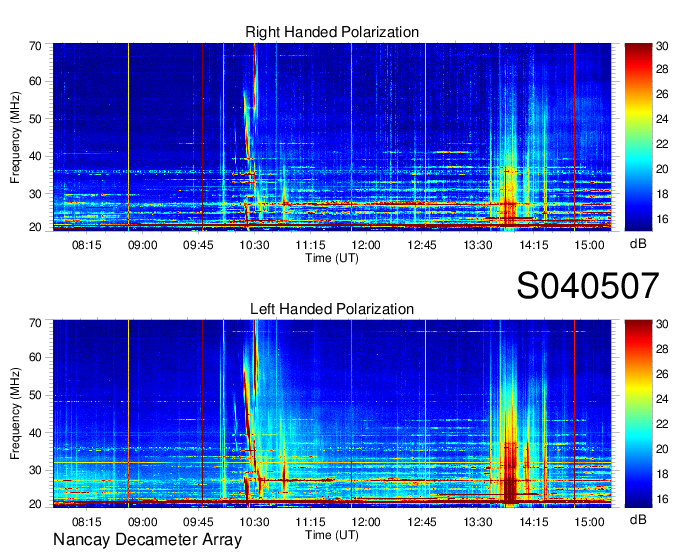680x552 pixels.
Task: Click the 60 MHz tick on the top plot
Action: click(x=35, y=81)
